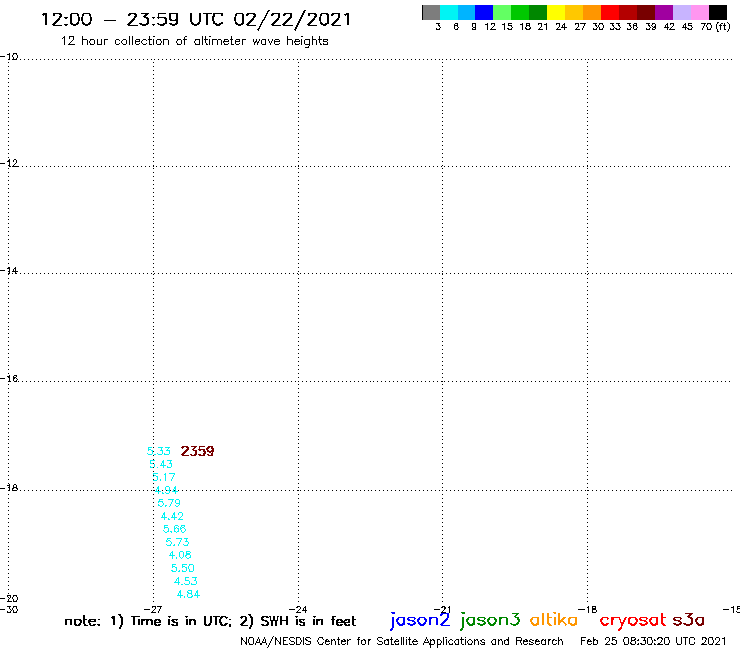
Task: Click the orange swatch in the legend
Action: [591, 12]
